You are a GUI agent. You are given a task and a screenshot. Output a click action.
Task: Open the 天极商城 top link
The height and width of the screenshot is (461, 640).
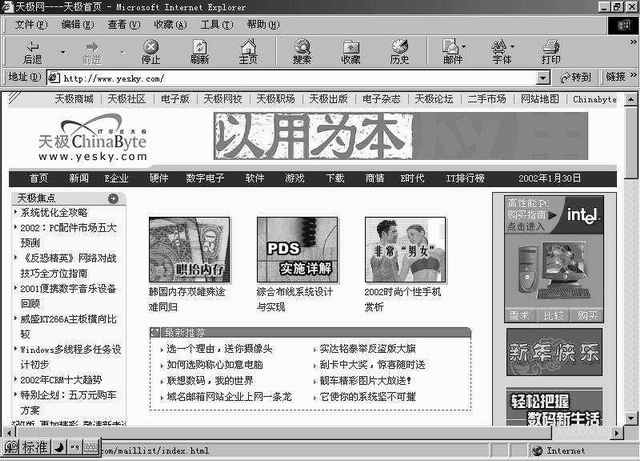point(74,99)
